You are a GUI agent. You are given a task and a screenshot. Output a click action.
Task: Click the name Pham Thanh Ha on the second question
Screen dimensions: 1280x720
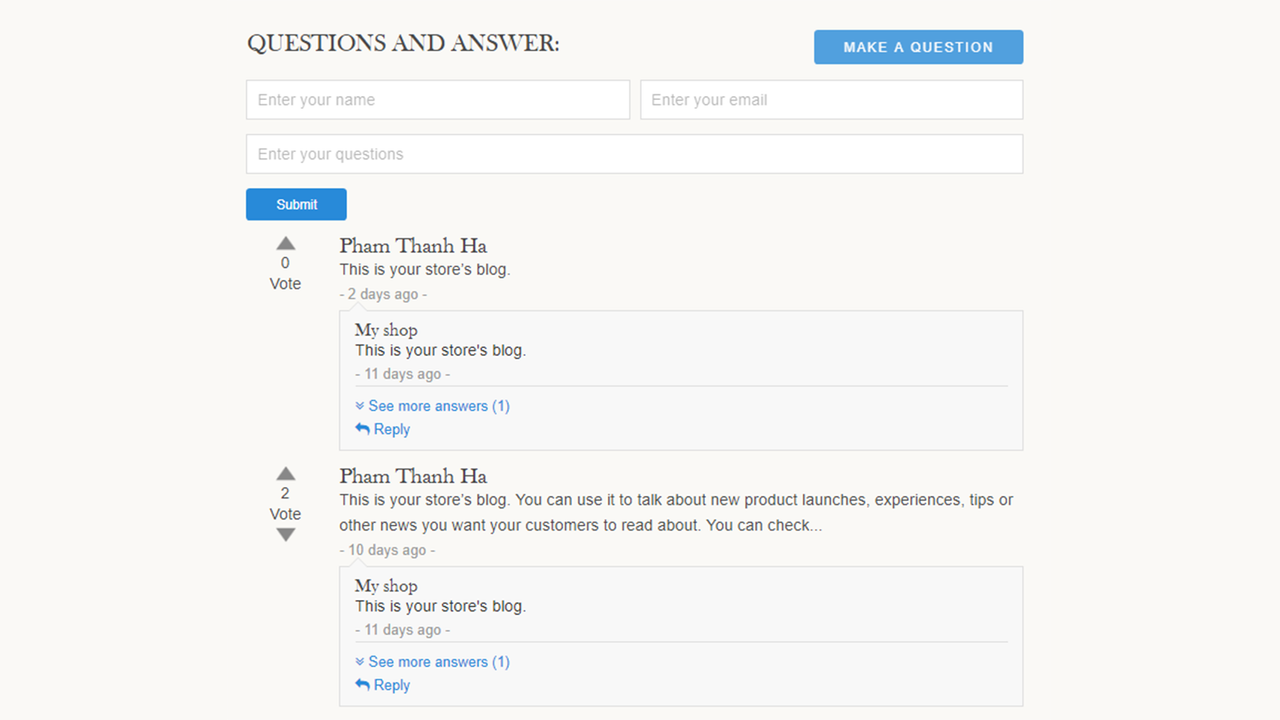[x=413, y=476]
